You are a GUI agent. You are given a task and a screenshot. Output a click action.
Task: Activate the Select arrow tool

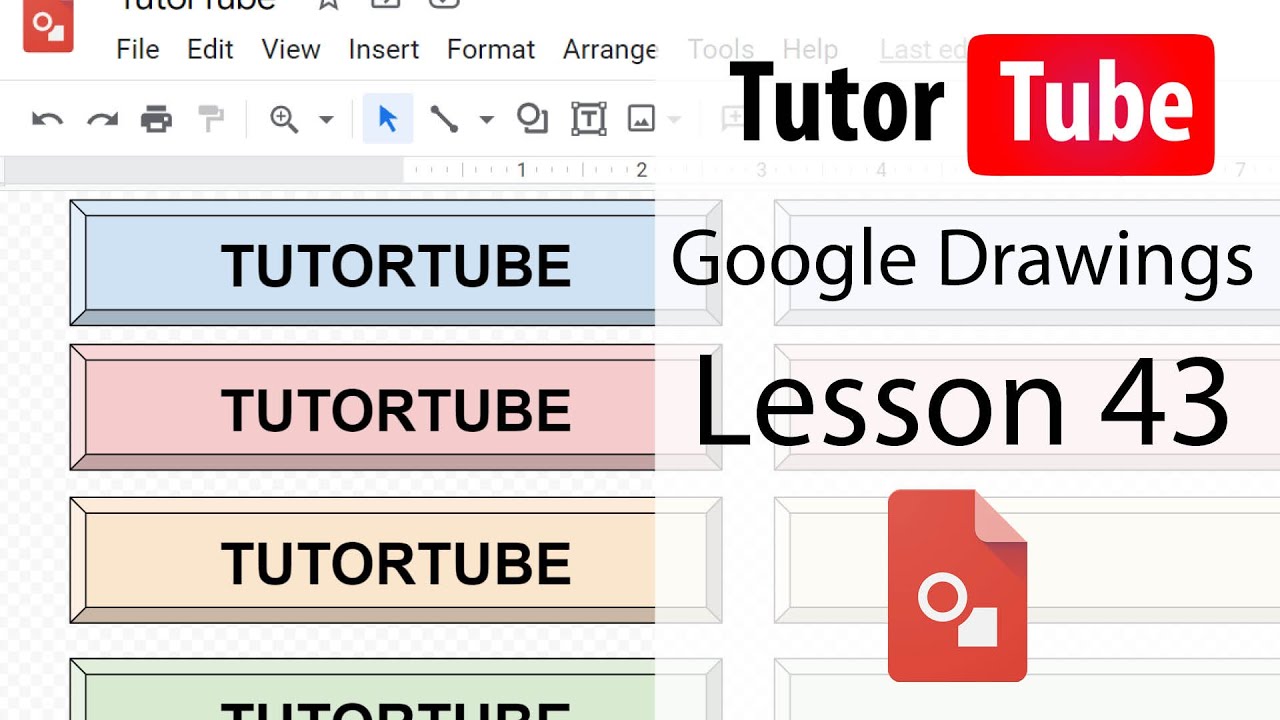[x=388, y=120]
